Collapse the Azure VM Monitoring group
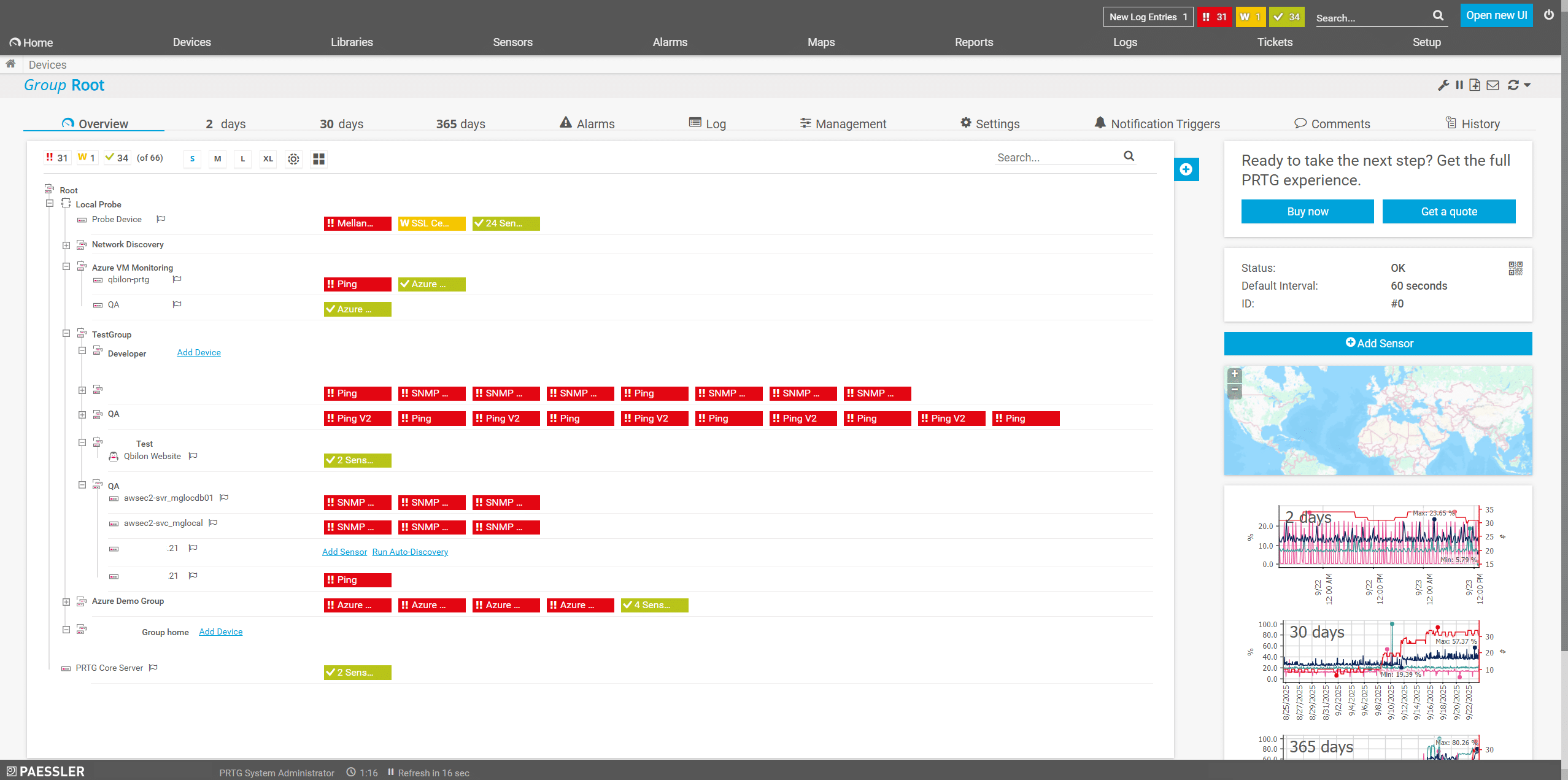The height and width of the screenshot is (780, 1568). pyautogui.click(x=66, y=267)
